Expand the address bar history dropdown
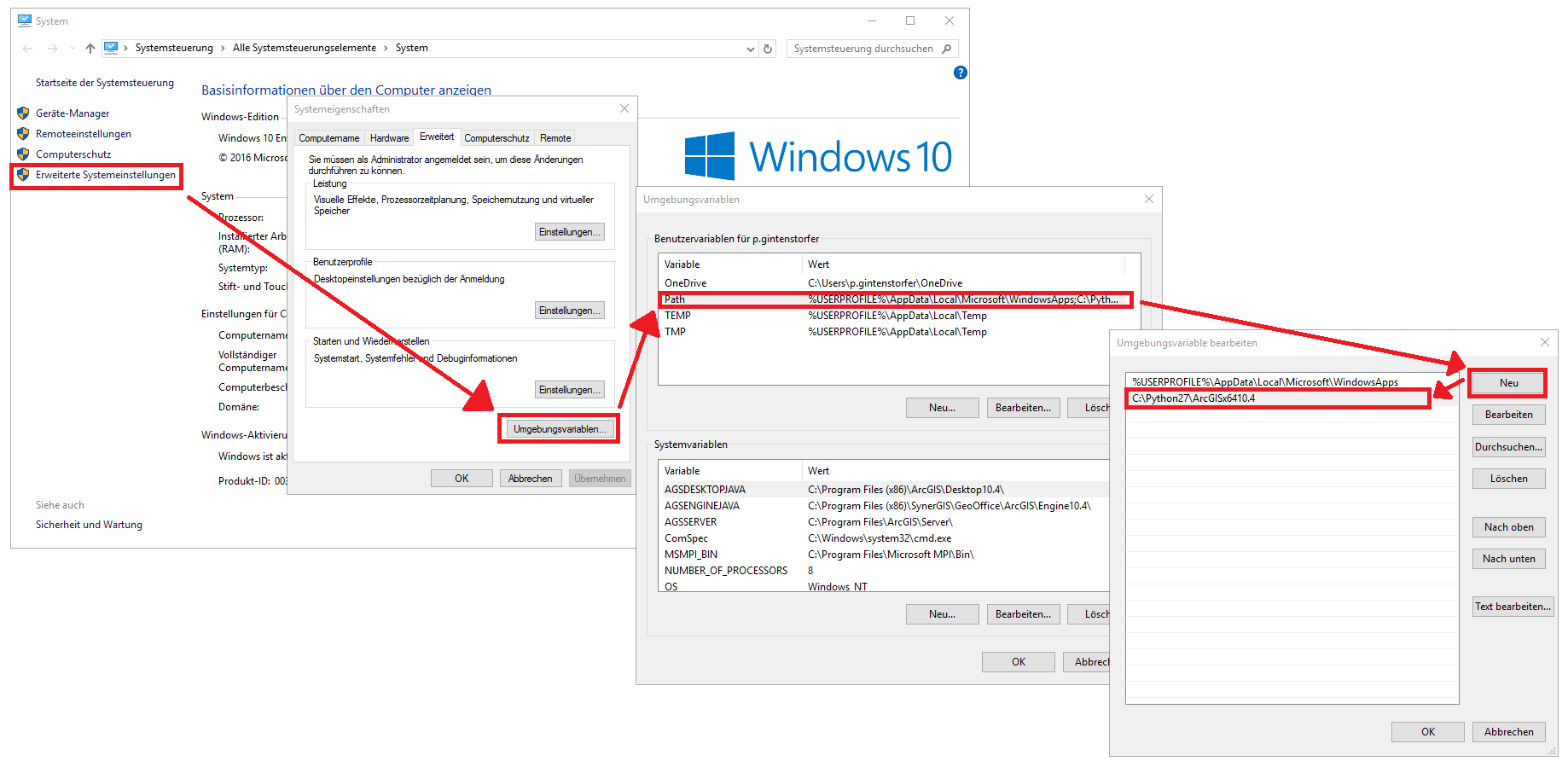 751,49
